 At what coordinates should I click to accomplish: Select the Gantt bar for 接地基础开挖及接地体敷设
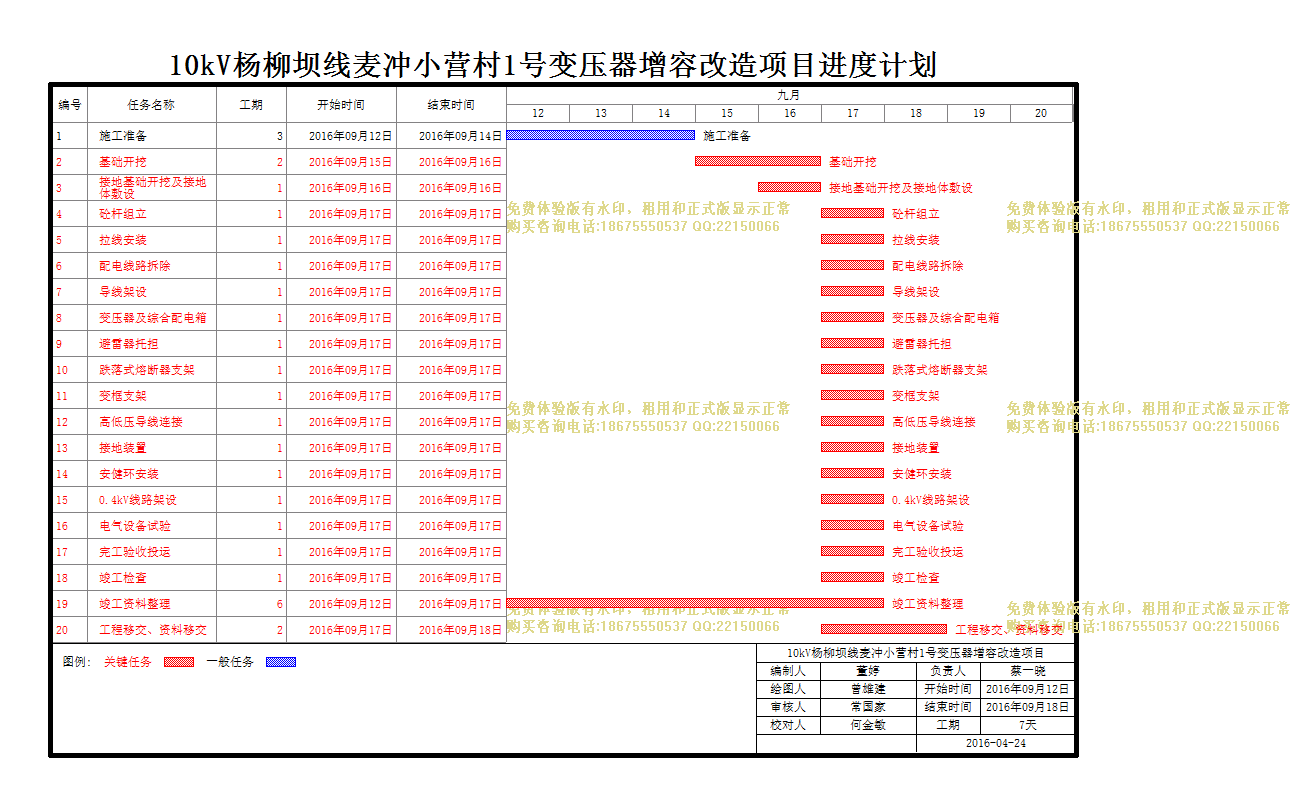(x=789, y=187)
